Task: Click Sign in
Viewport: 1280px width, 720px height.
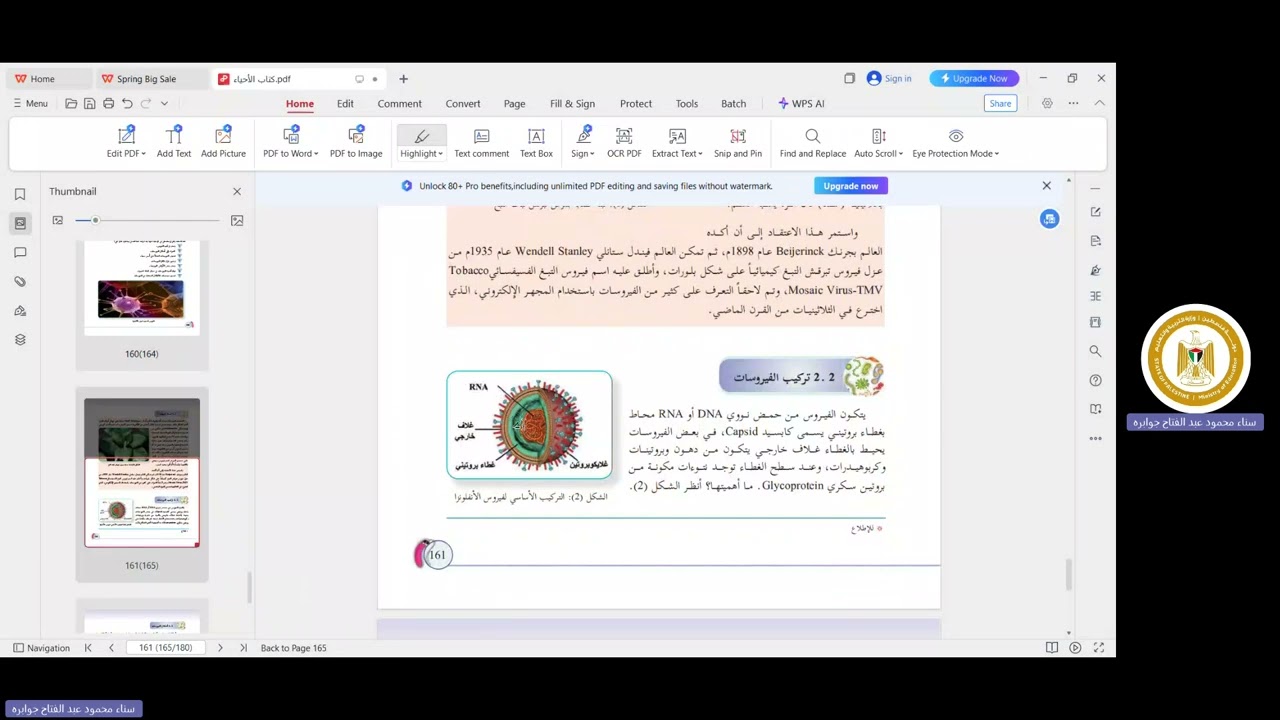Action: [x=889, y=78]
